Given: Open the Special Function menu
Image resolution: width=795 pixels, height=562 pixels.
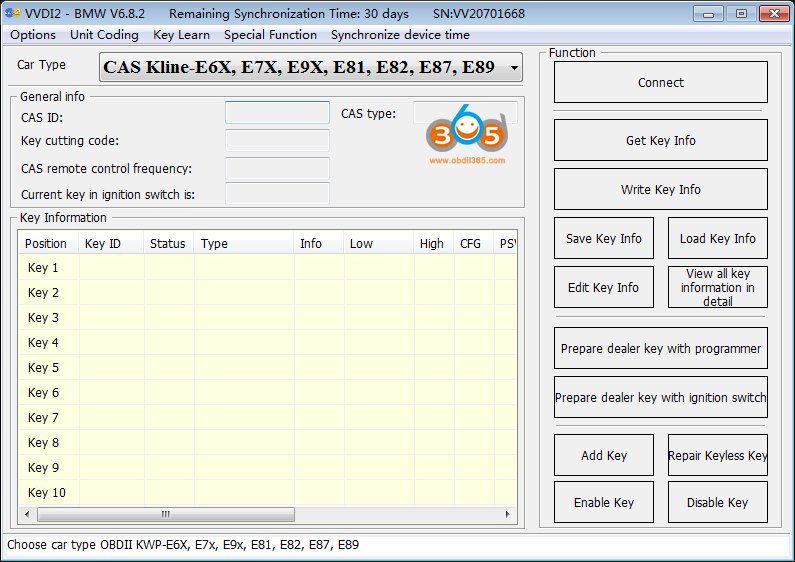Looking at the screenshot, I should tap(270, 35).
